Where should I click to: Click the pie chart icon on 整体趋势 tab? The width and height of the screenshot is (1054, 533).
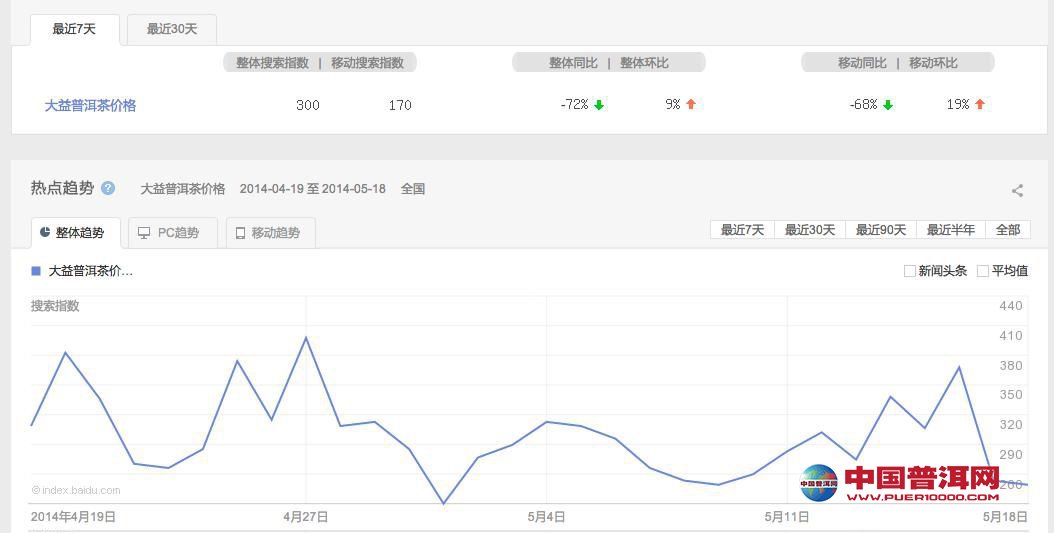pos(45,232)
